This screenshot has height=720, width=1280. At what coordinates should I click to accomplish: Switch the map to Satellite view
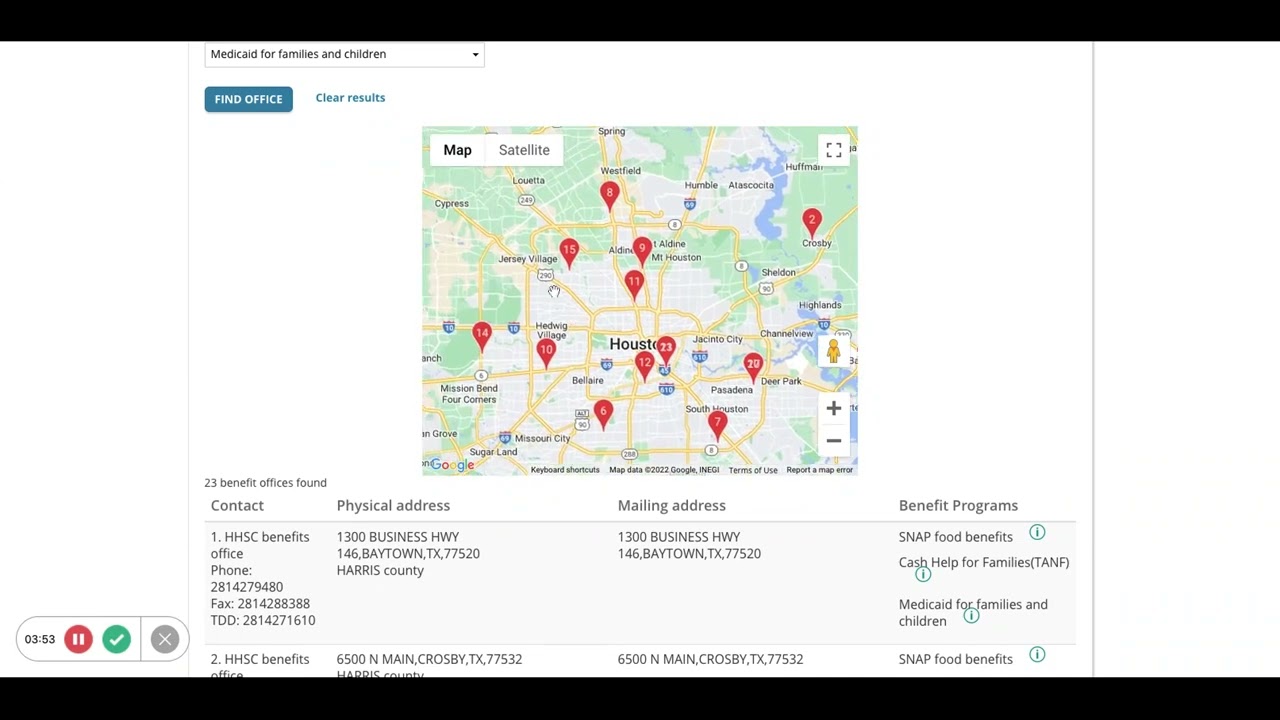click(x=524, y=150)
